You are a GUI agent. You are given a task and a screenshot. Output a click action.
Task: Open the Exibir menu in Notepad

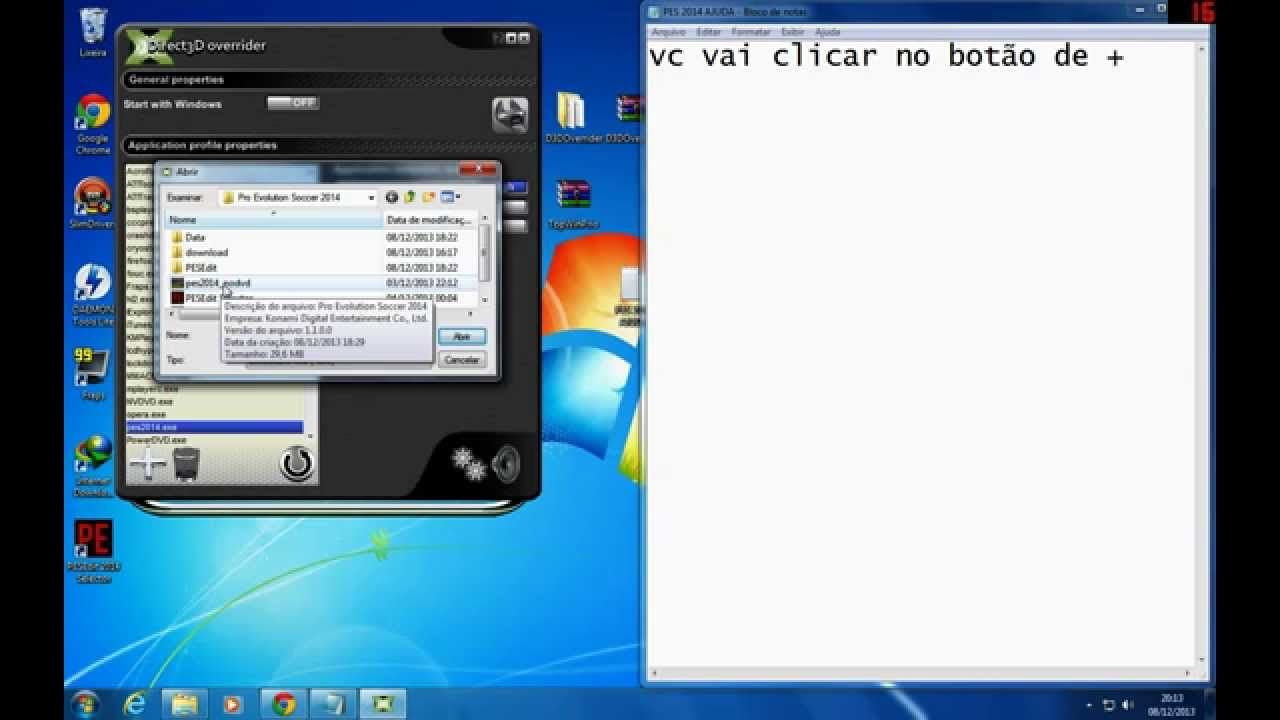[792, 32]
